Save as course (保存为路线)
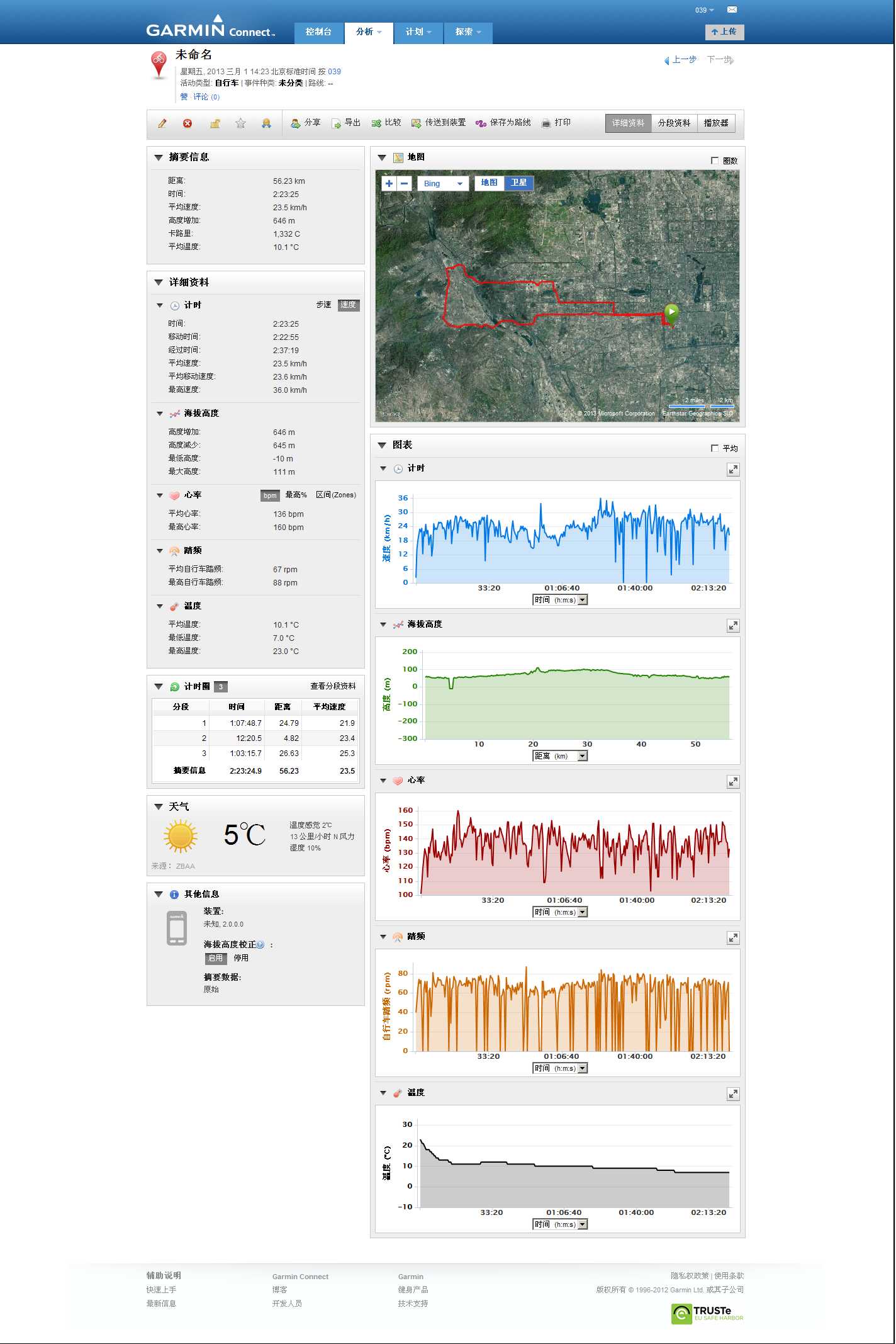The width and height of the screenshot is (896, 1344). pos(503,123)
